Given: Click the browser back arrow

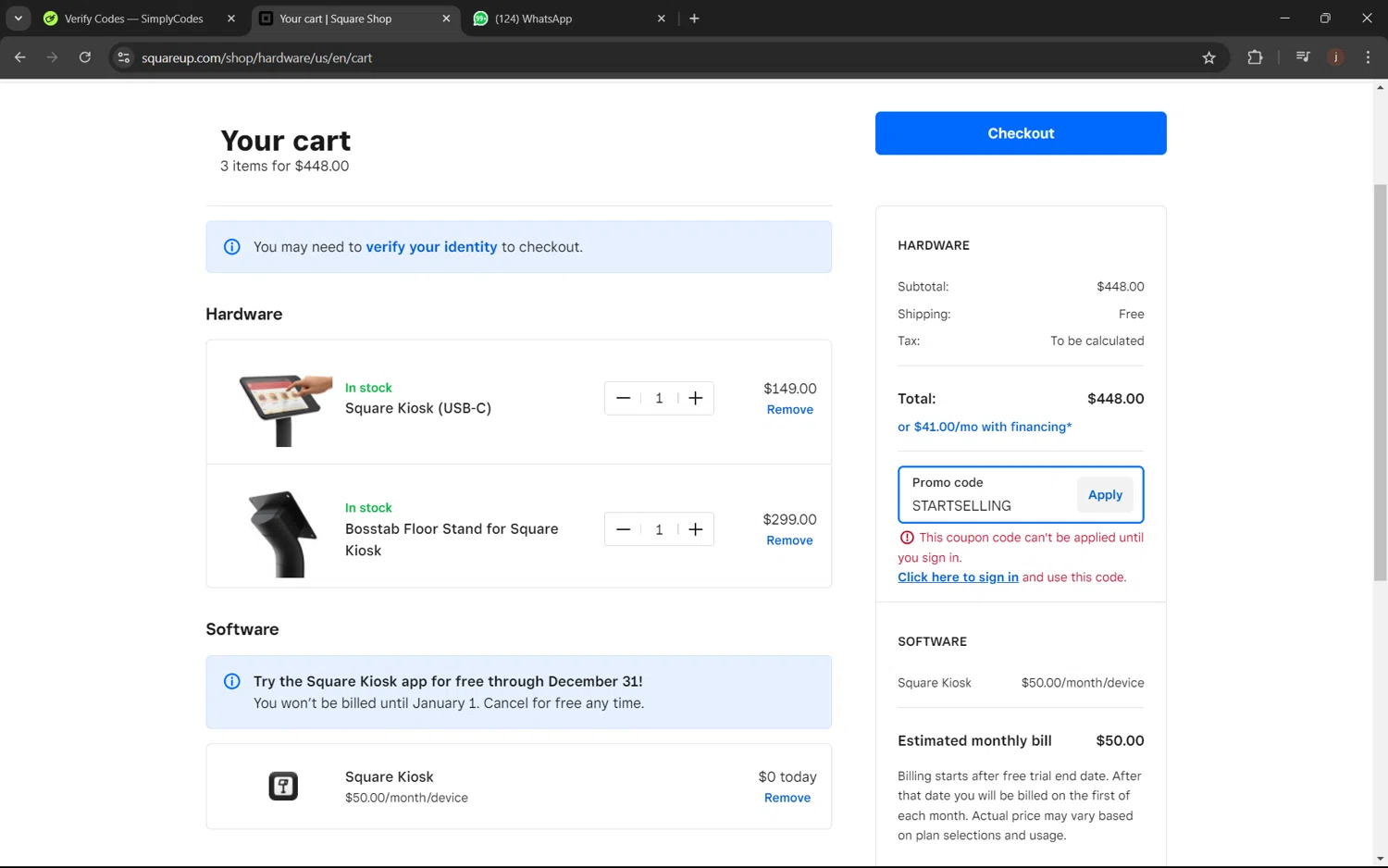Looking at the screenshot, I should click(20, 57).
